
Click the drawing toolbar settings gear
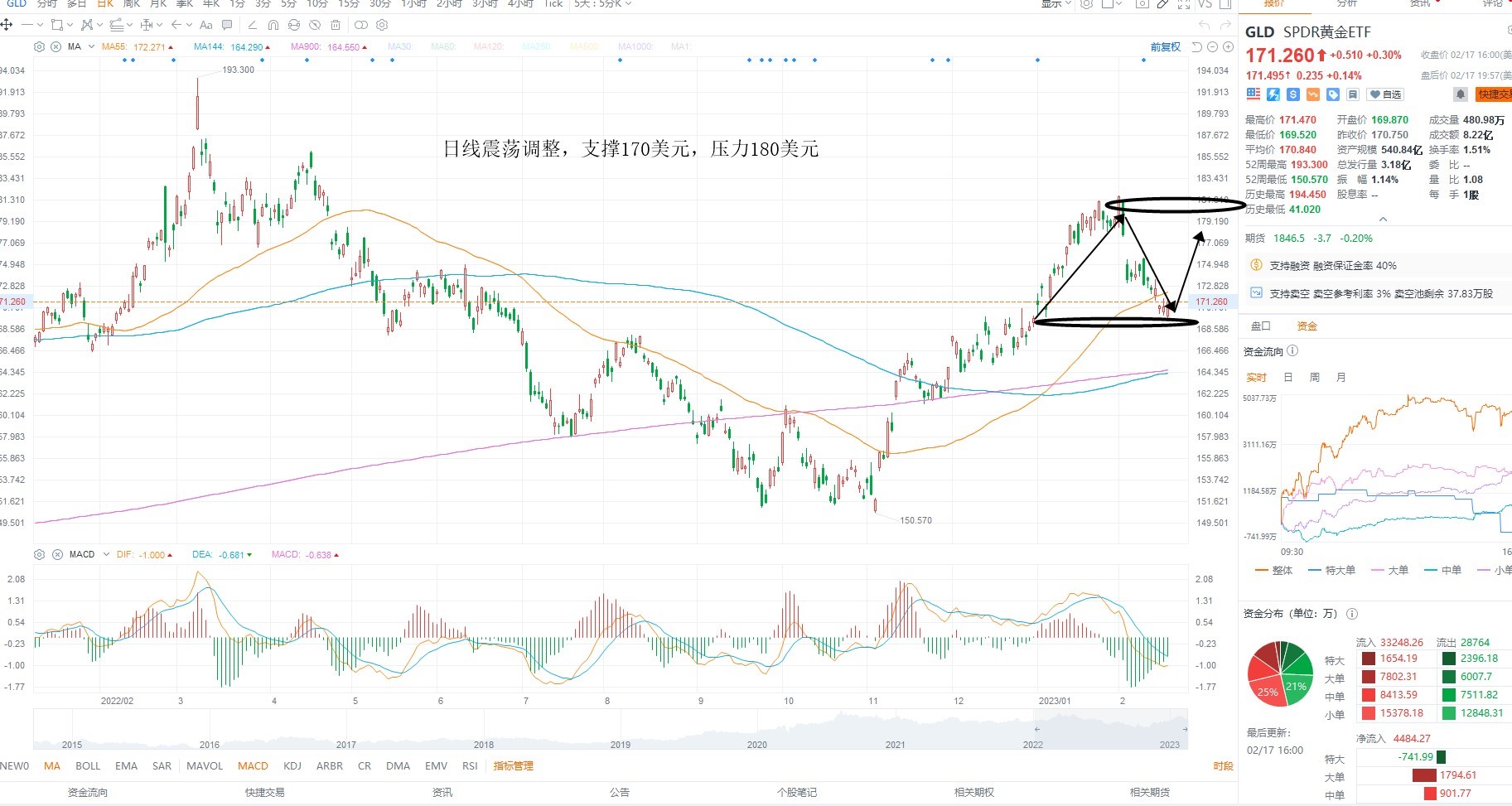click(382, 25)
